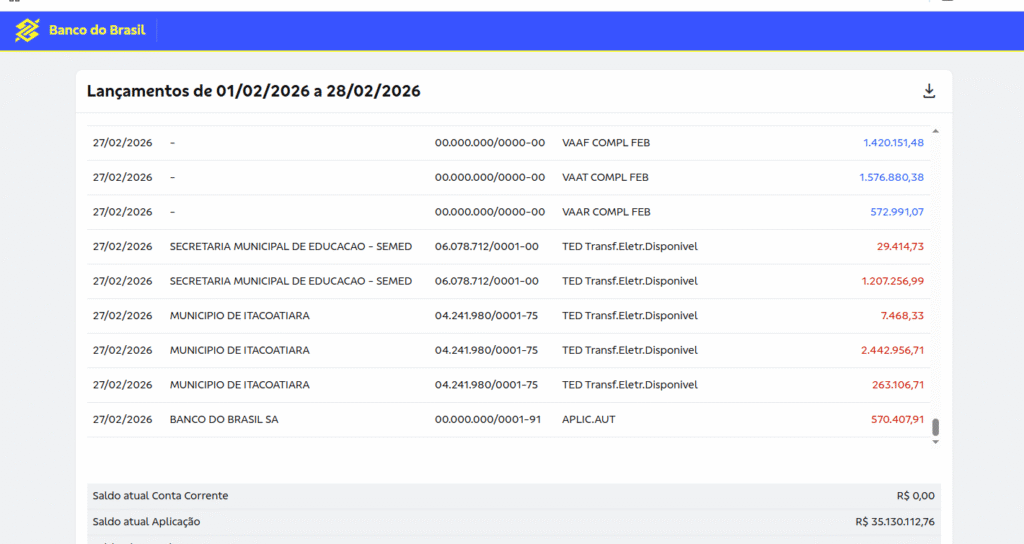The image size is (1024, 544).
Task: Click the Lançamentos de 01/02/2026 a 28/02/2026 heading
Action: coord(253,91)
